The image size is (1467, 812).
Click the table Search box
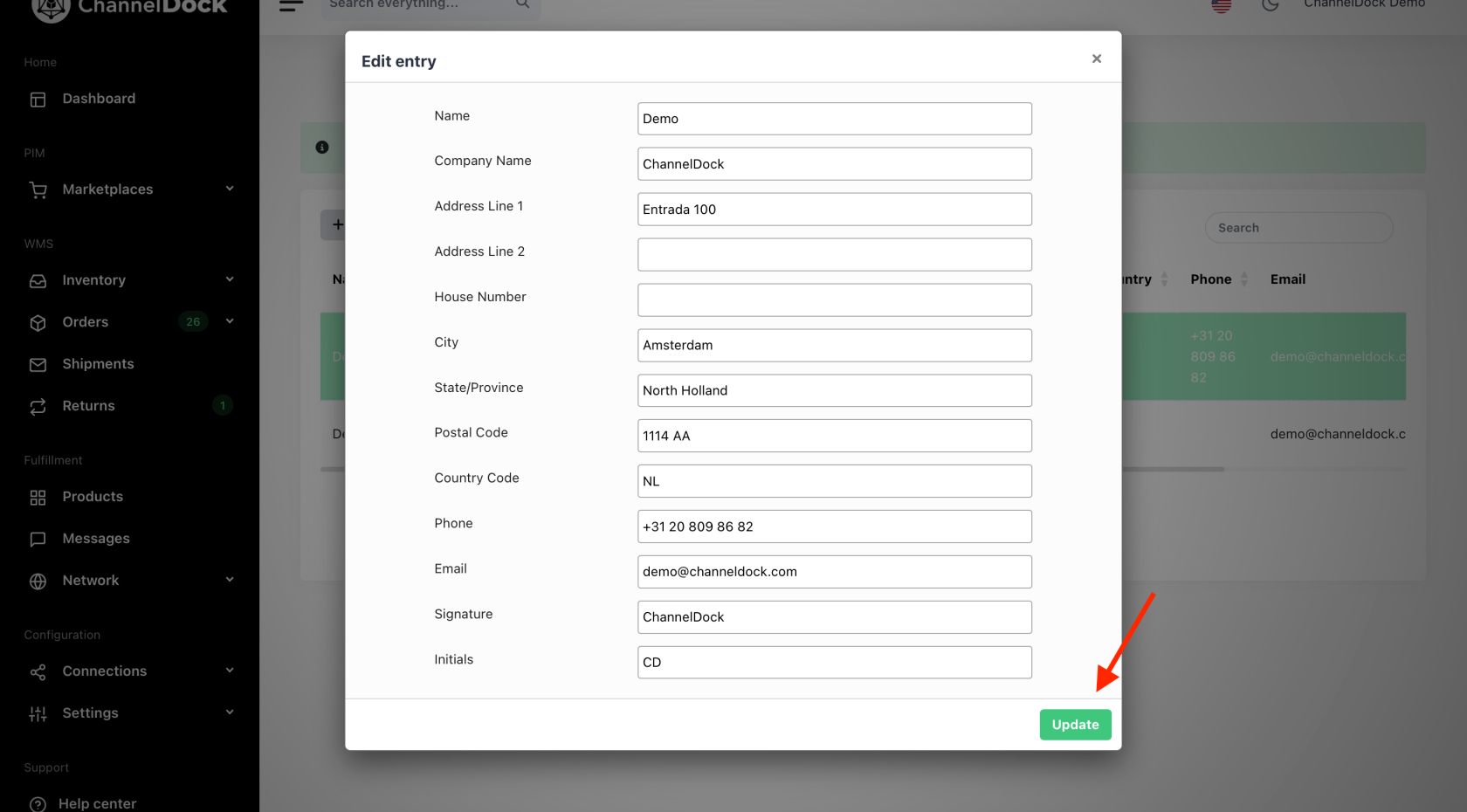(x=1299, y=228)
